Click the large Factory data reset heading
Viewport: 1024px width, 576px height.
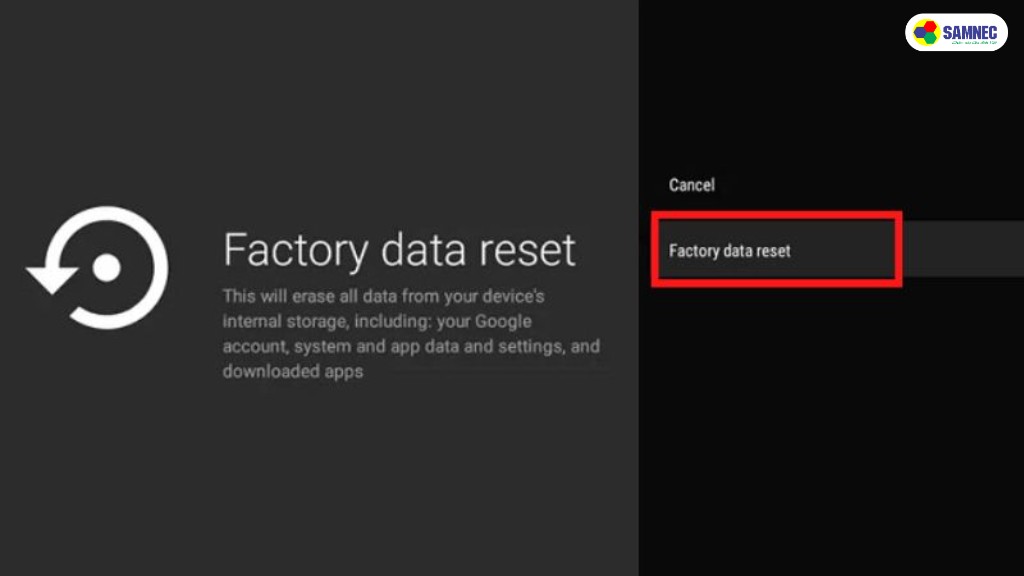(x=399, y=250)
